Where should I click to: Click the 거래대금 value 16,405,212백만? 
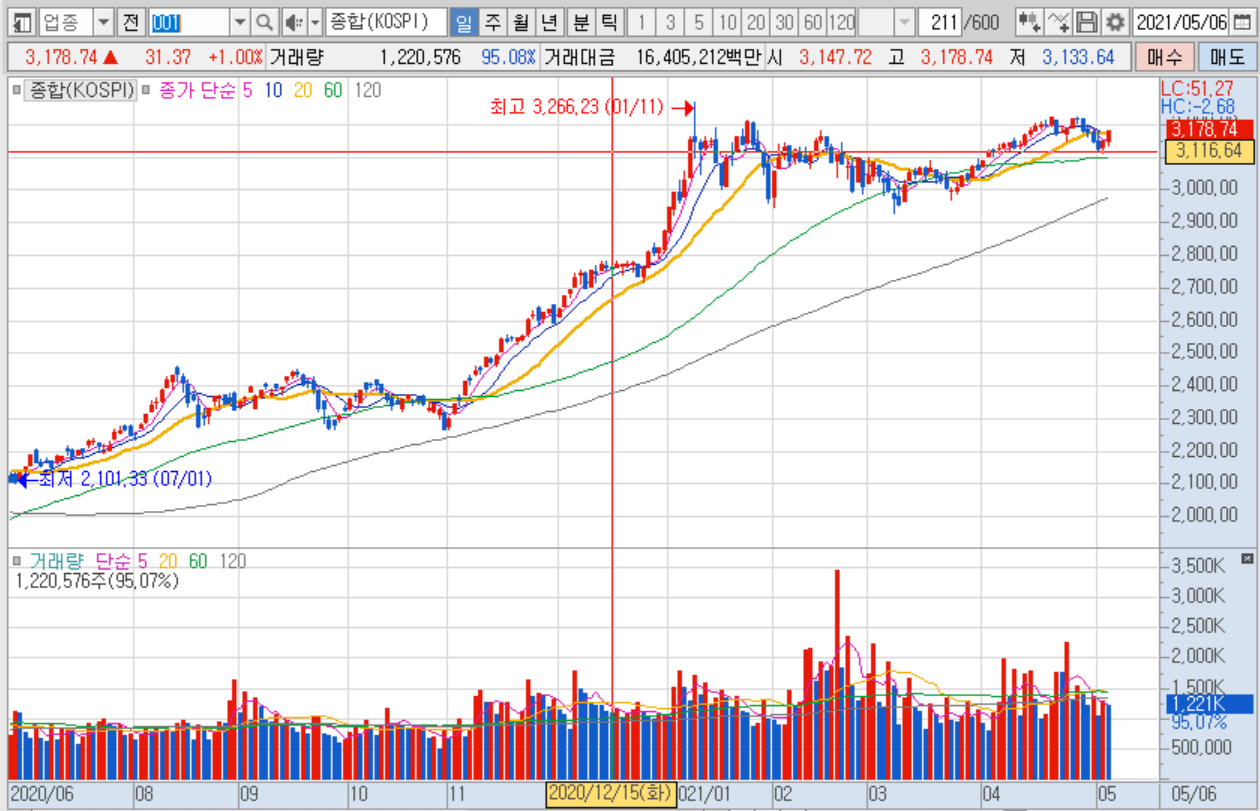pos(698,58)
